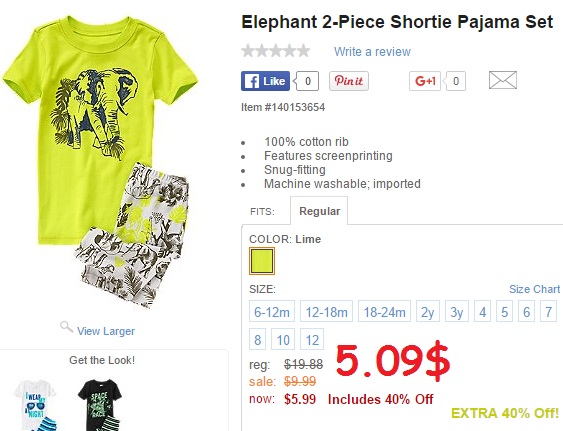563x431 pixels.
Task: Click the Google +1 button
Action: [x=425, y=81]
